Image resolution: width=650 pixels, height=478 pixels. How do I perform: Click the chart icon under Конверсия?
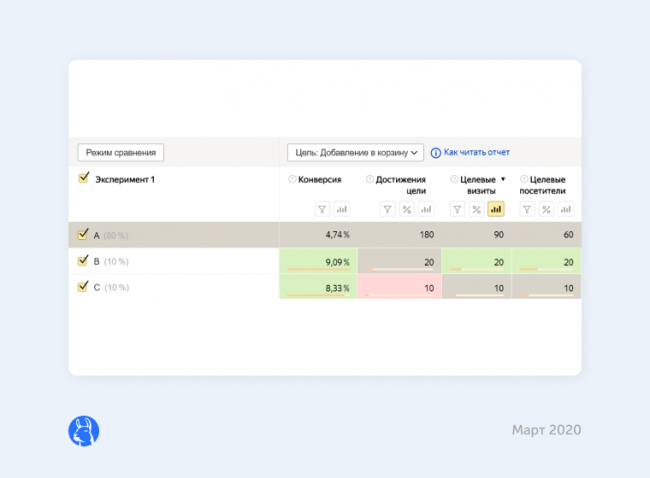(x=342, y=209)
